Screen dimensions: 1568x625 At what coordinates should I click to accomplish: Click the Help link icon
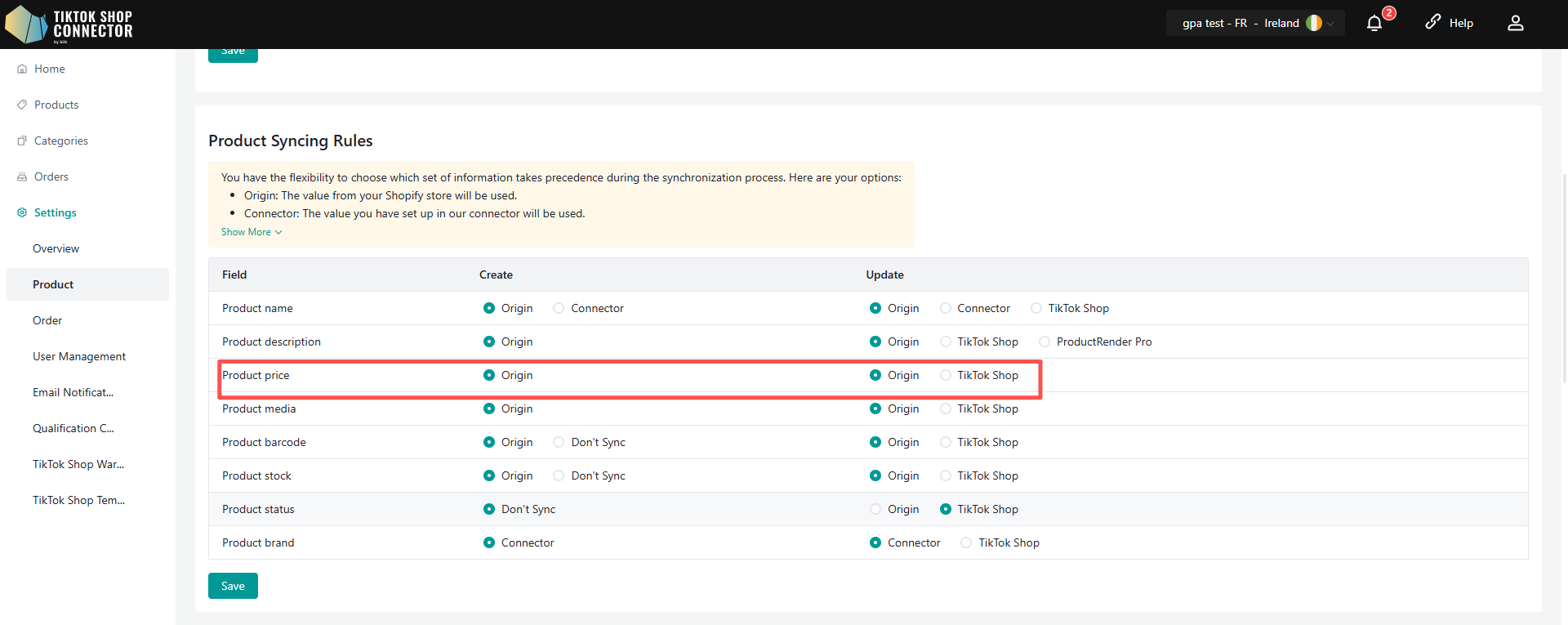(1433, 22)
